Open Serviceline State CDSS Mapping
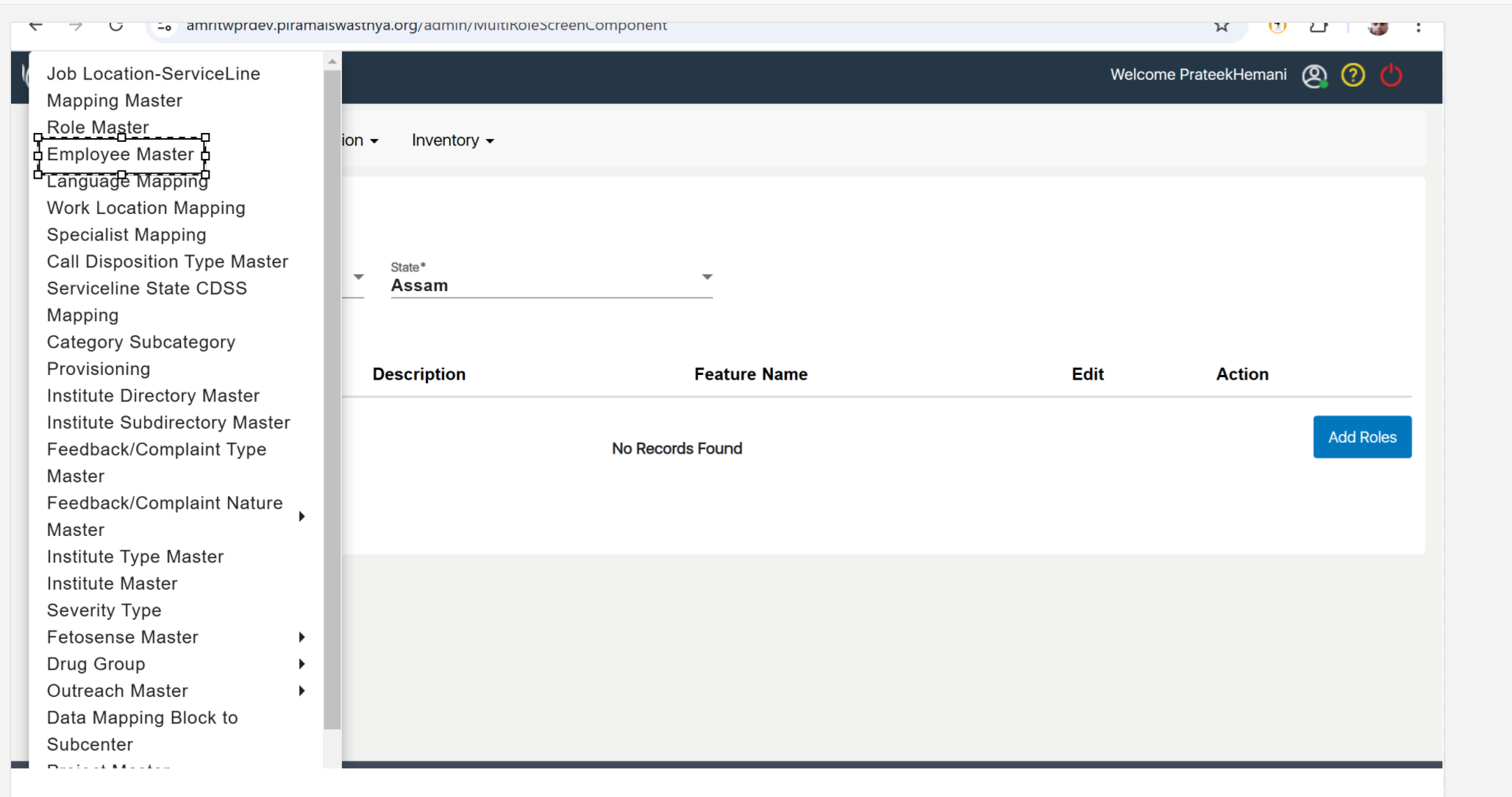This screenshot has width=1512, height=797. tap(147, 301)
